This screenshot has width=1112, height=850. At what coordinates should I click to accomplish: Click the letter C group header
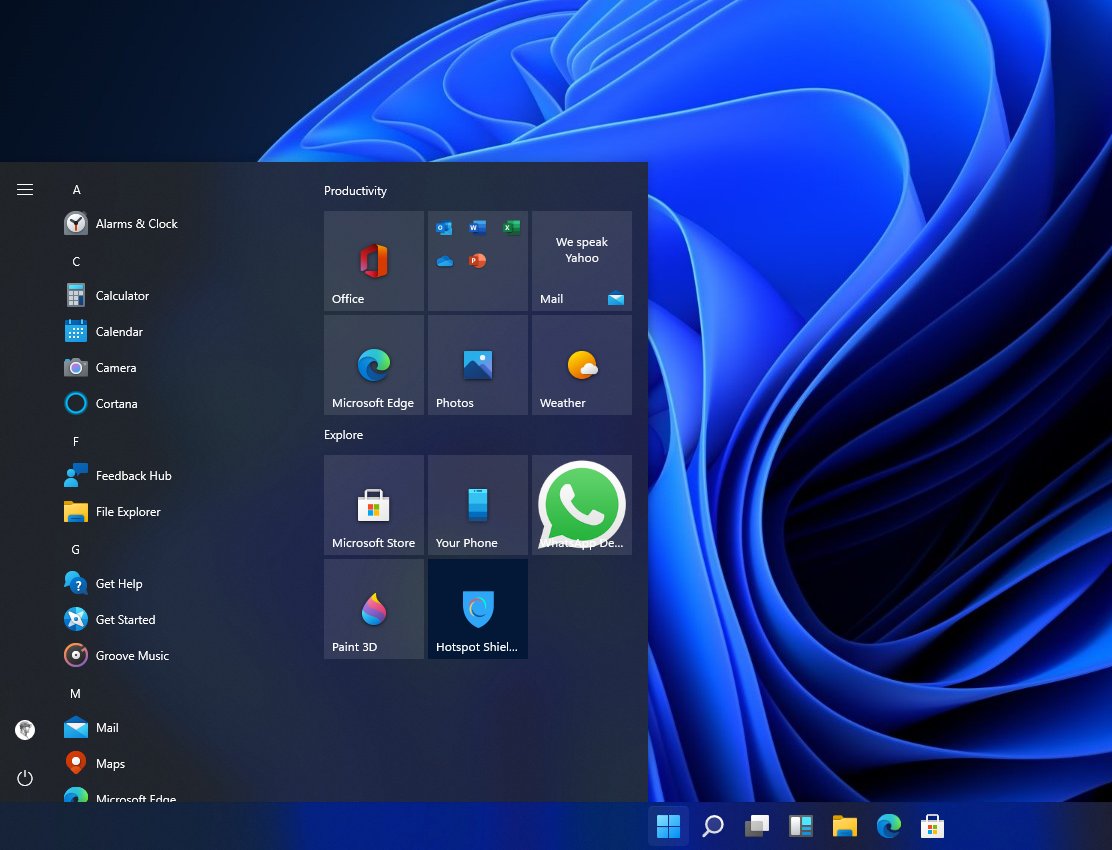pyautogui.click(x=76, y=262)
